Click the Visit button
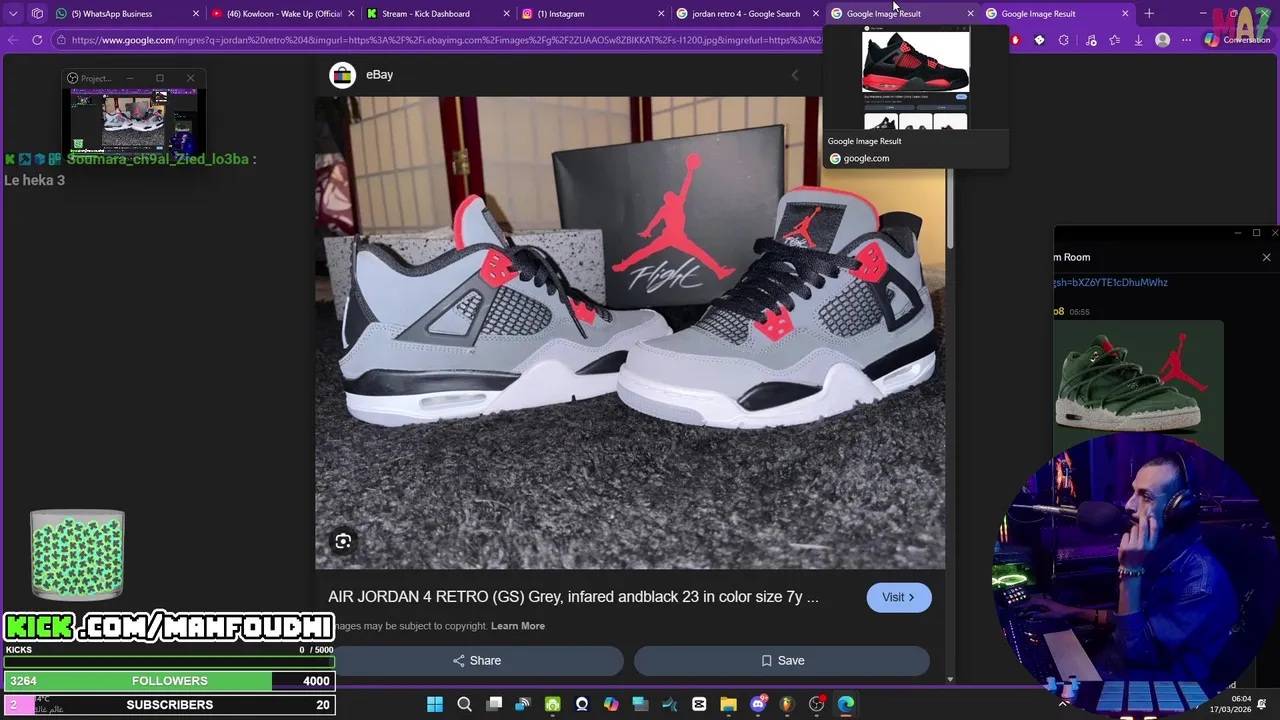Viewport: 1280px width, 720px height. click(898, 597)
